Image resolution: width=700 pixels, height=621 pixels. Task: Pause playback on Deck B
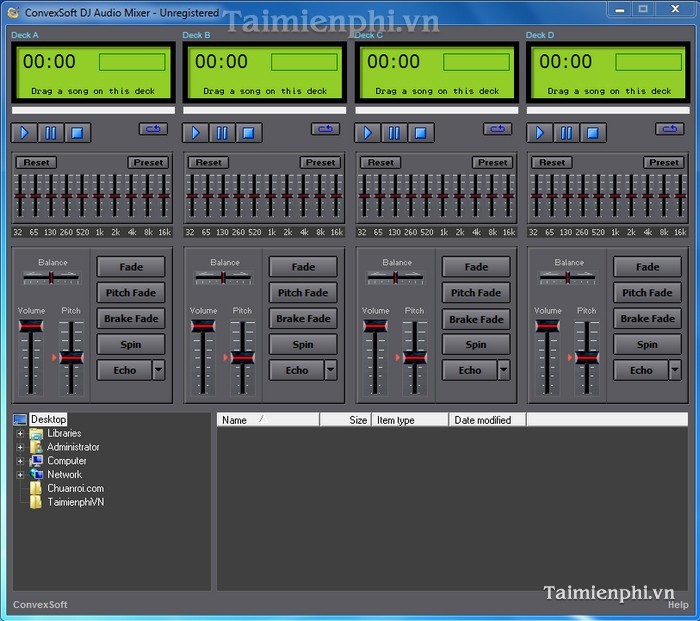222,133
